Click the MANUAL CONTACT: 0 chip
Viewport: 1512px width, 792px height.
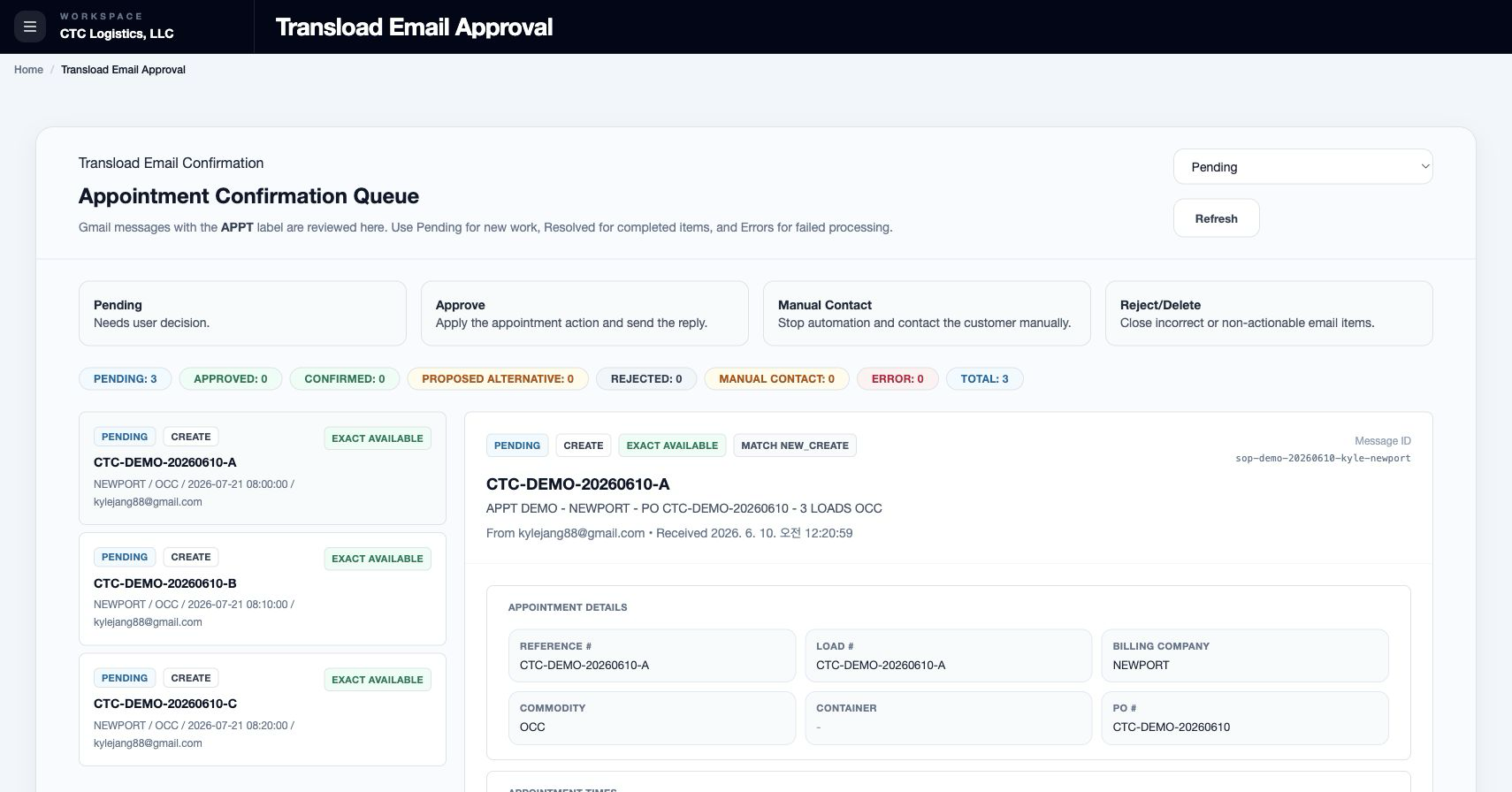[x=776, y=379]
